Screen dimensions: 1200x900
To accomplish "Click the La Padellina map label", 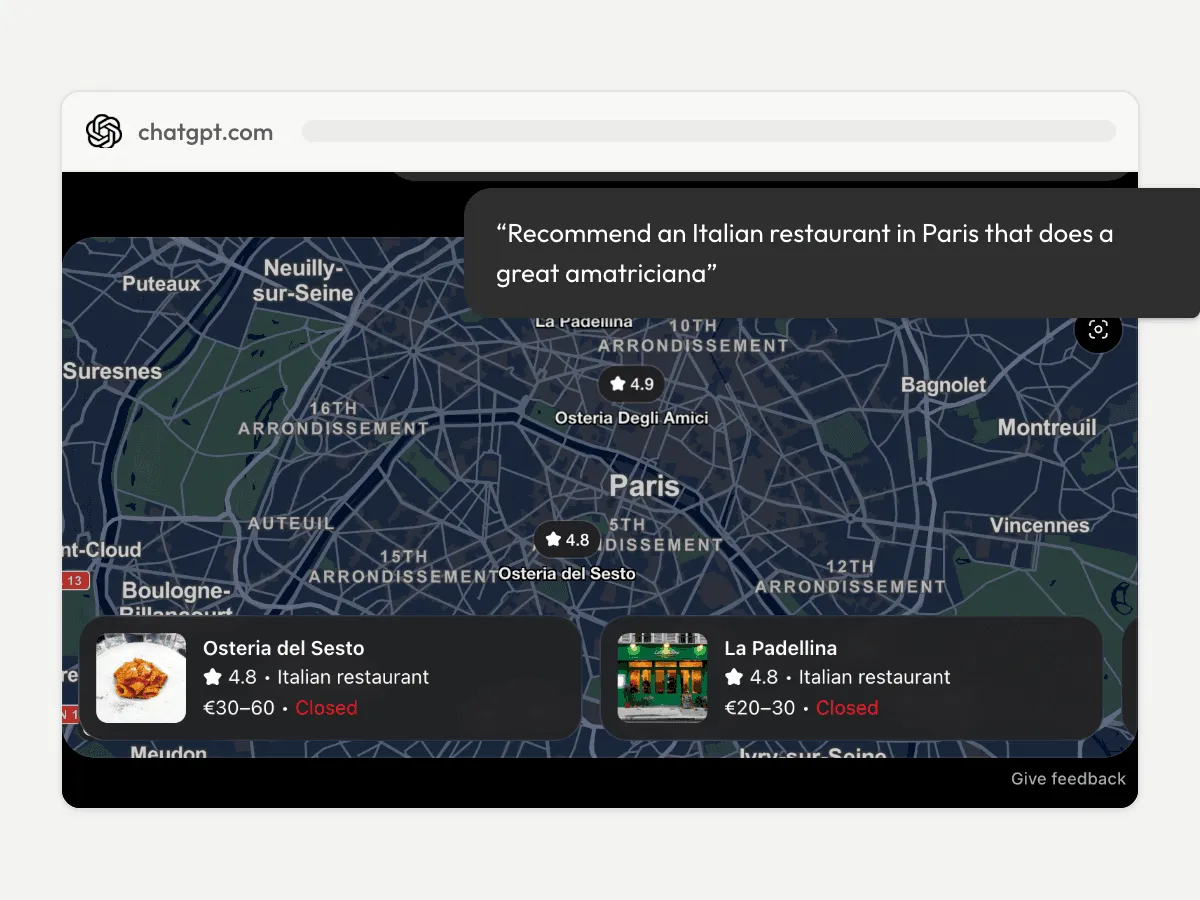I will (584, 322).
